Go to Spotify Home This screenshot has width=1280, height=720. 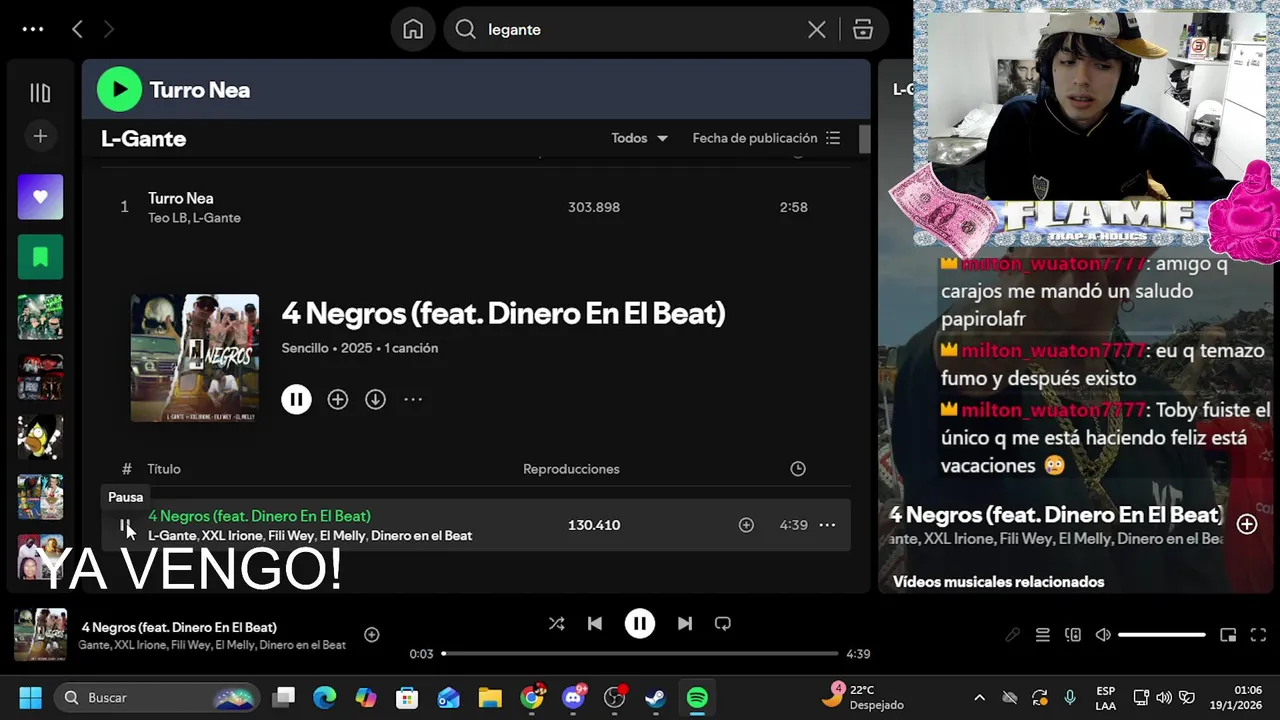click(413, 29)
